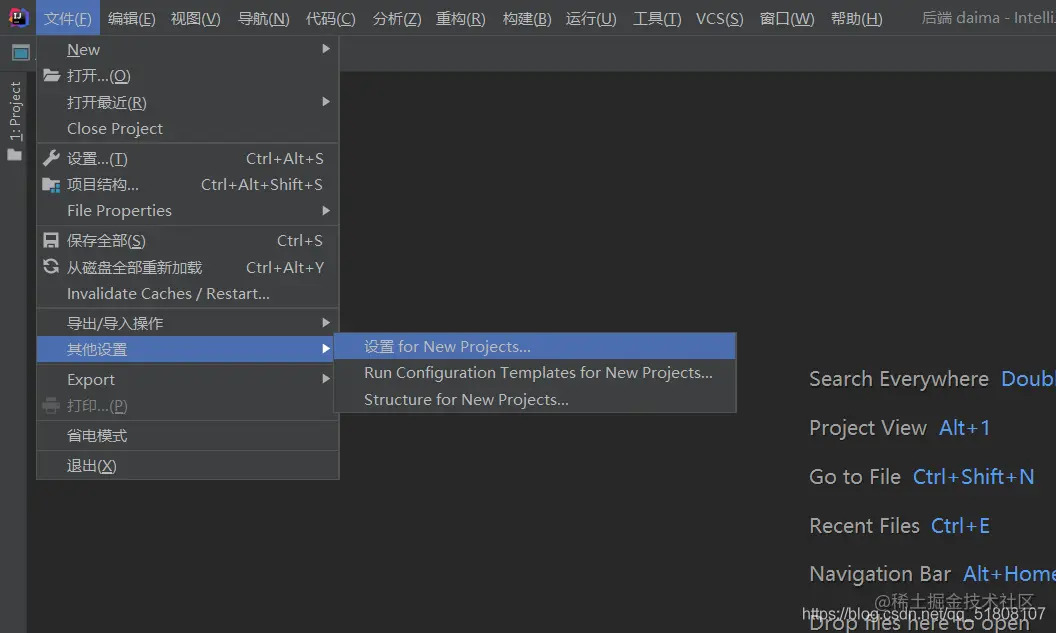Click the Ctrl+Alt+Shift+S shortcut label

coord(262,185)
